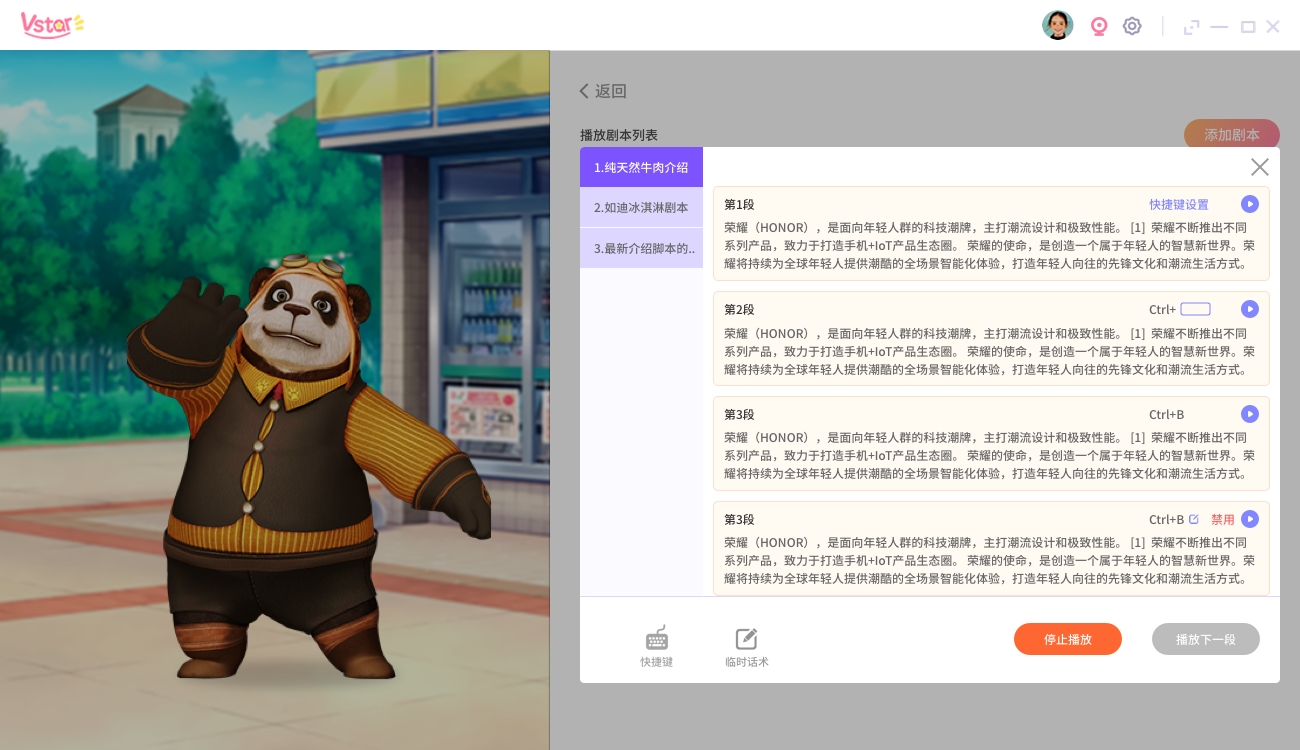Click 播放下一段 button
The width and height of the screenshot is (1300, 750).
tap(1206, 639)
